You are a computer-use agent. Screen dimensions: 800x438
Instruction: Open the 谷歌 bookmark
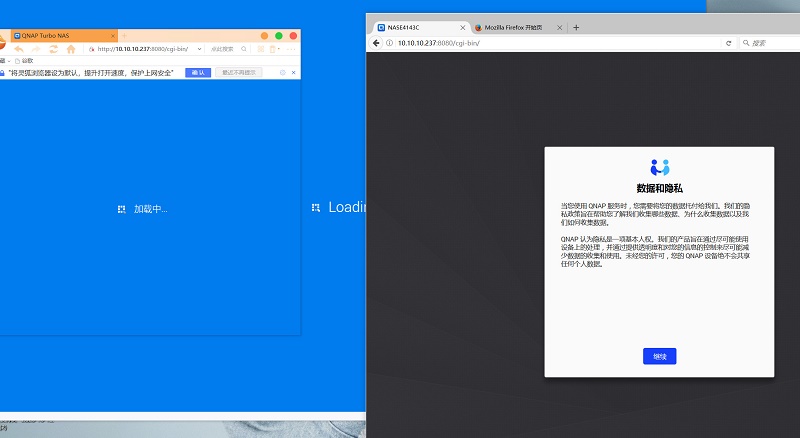tap(24, 61)
